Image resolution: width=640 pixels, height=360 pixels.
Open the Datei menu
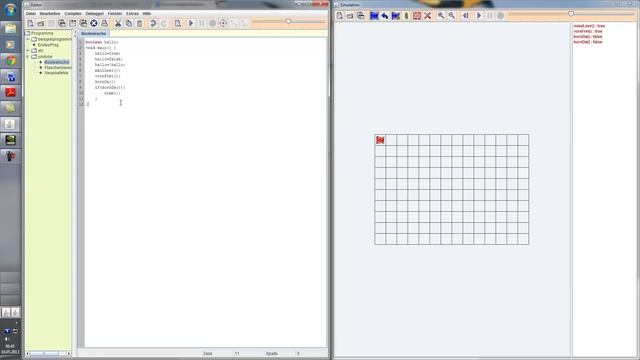(31, 13)
